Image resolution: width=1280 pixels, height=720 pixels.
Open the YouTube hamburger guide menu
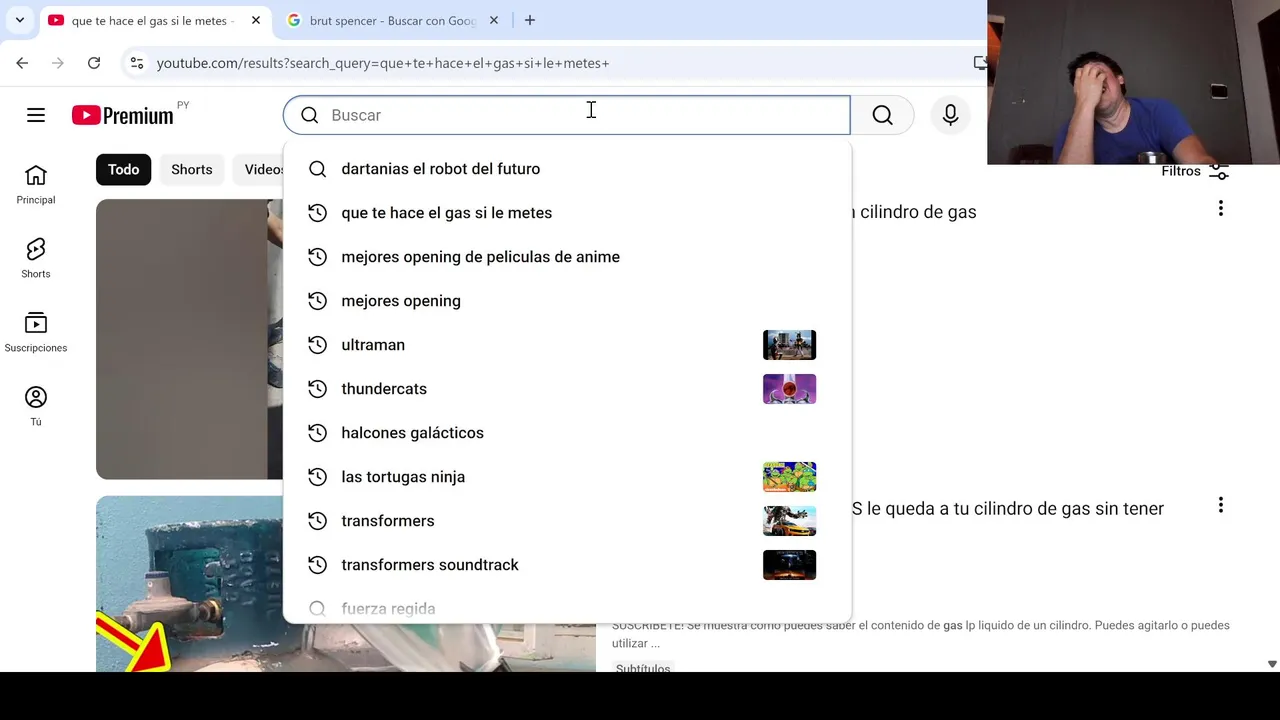36,115
